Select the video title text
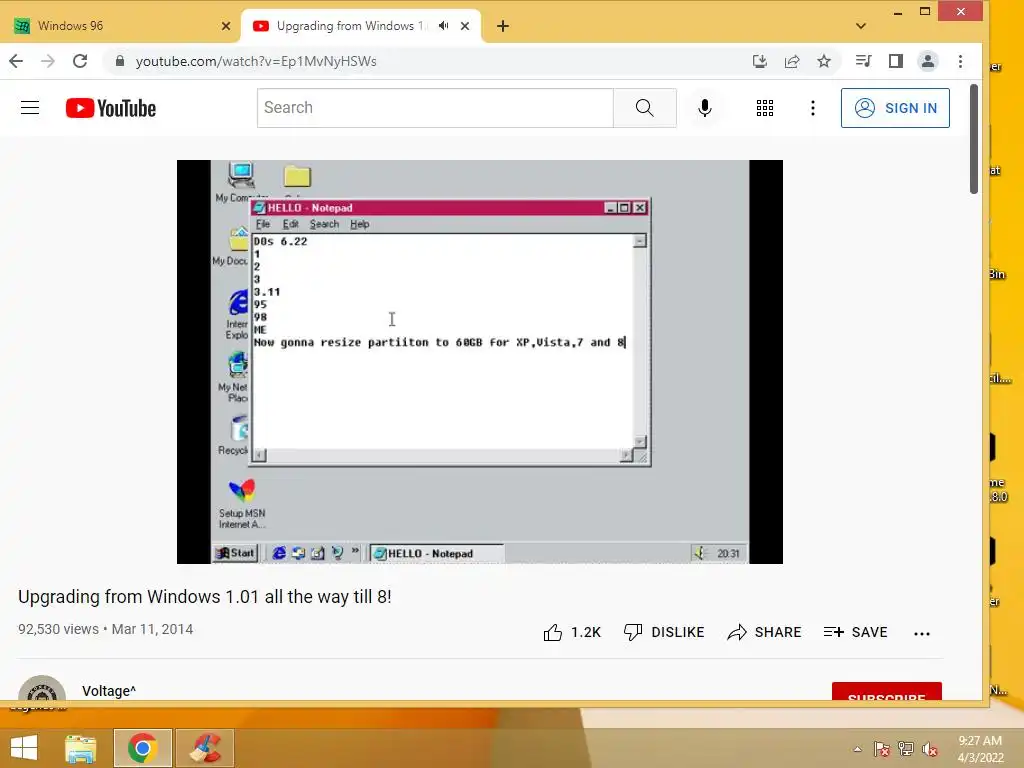1024x768 pixels. [x=204, y=597]
